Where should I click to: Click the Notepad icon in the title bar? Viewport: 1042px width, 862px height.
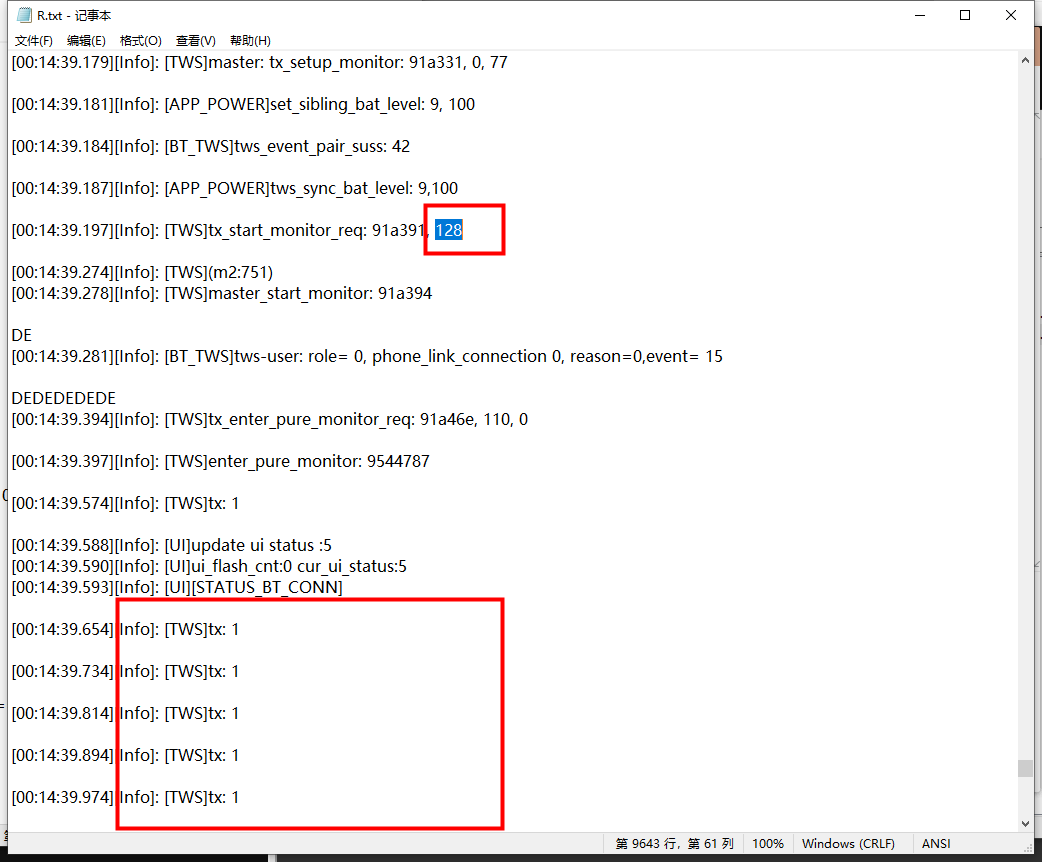pos(24,15)
